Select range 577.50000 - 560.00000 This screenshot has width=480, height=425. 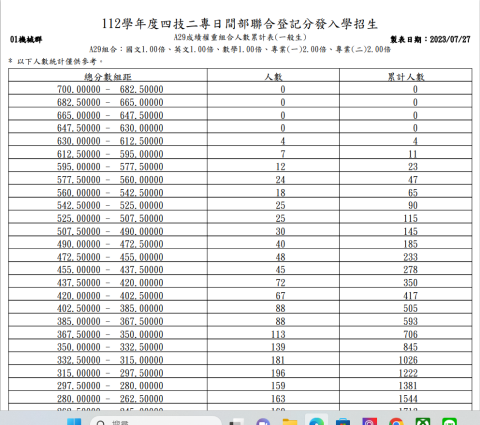110,180
